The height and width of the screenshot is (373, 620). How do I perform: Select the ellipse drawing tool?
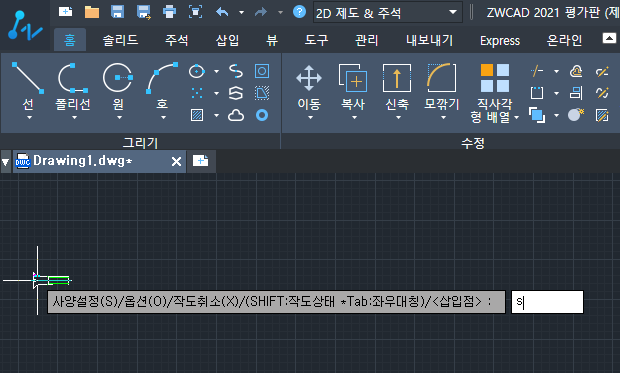coord(197,72)
